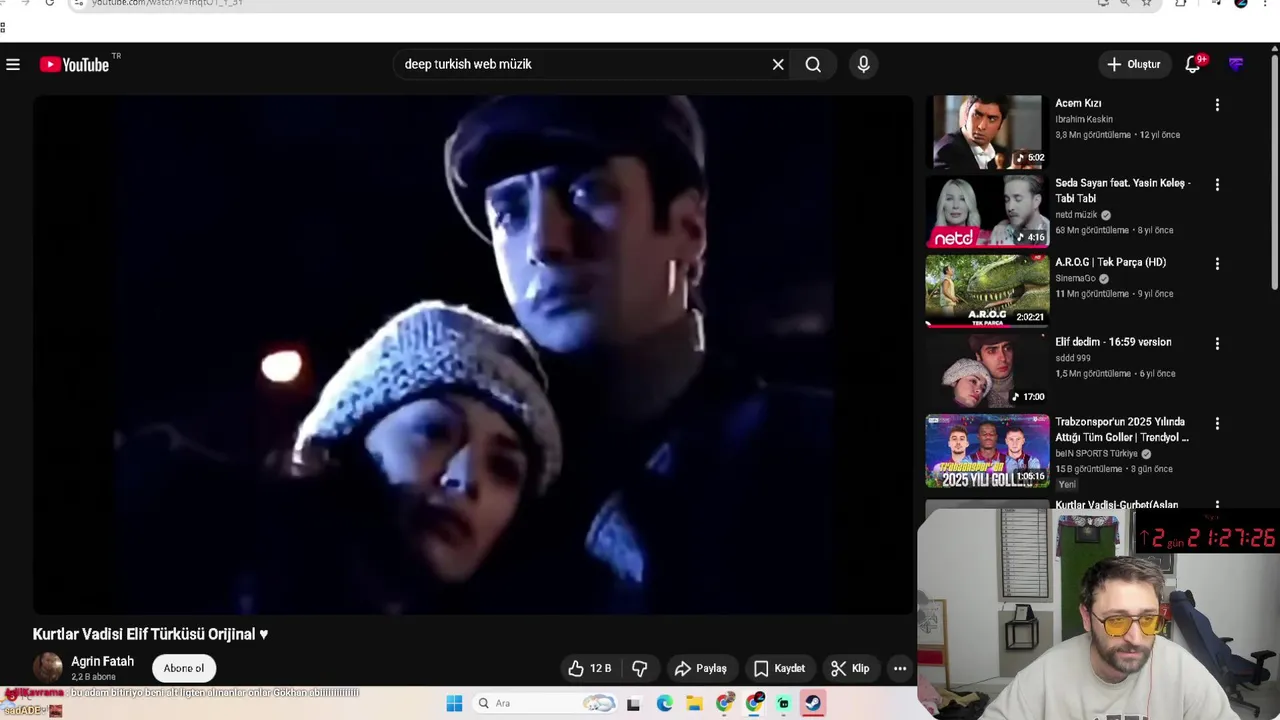The width and height of the screenshot is (1280, 720).
Task: Dislike the video with thumbs down
Action: [640, 668]
